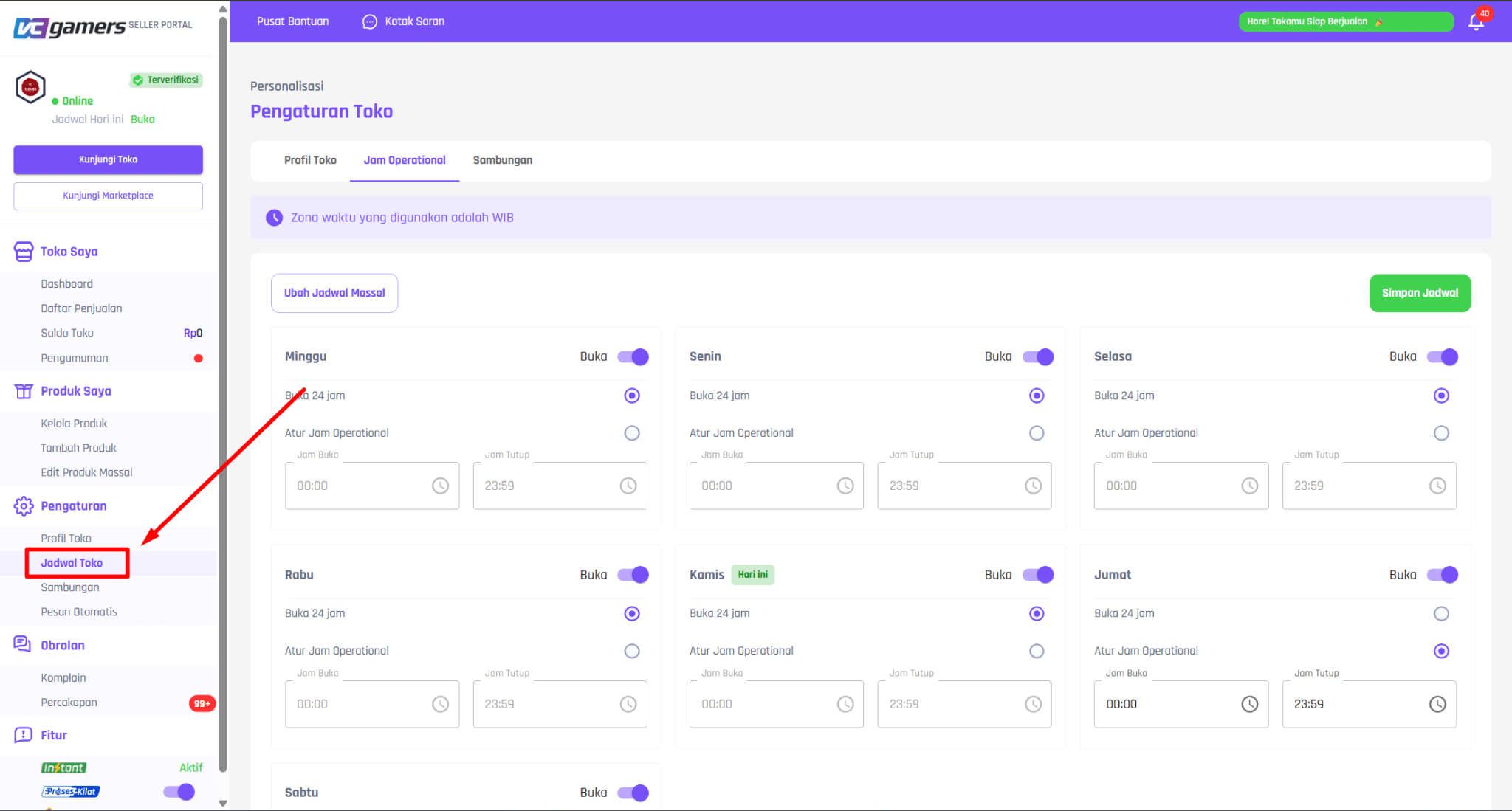Open clock picker for Kamis Jam Tutup

click(x=1034, y=704)
